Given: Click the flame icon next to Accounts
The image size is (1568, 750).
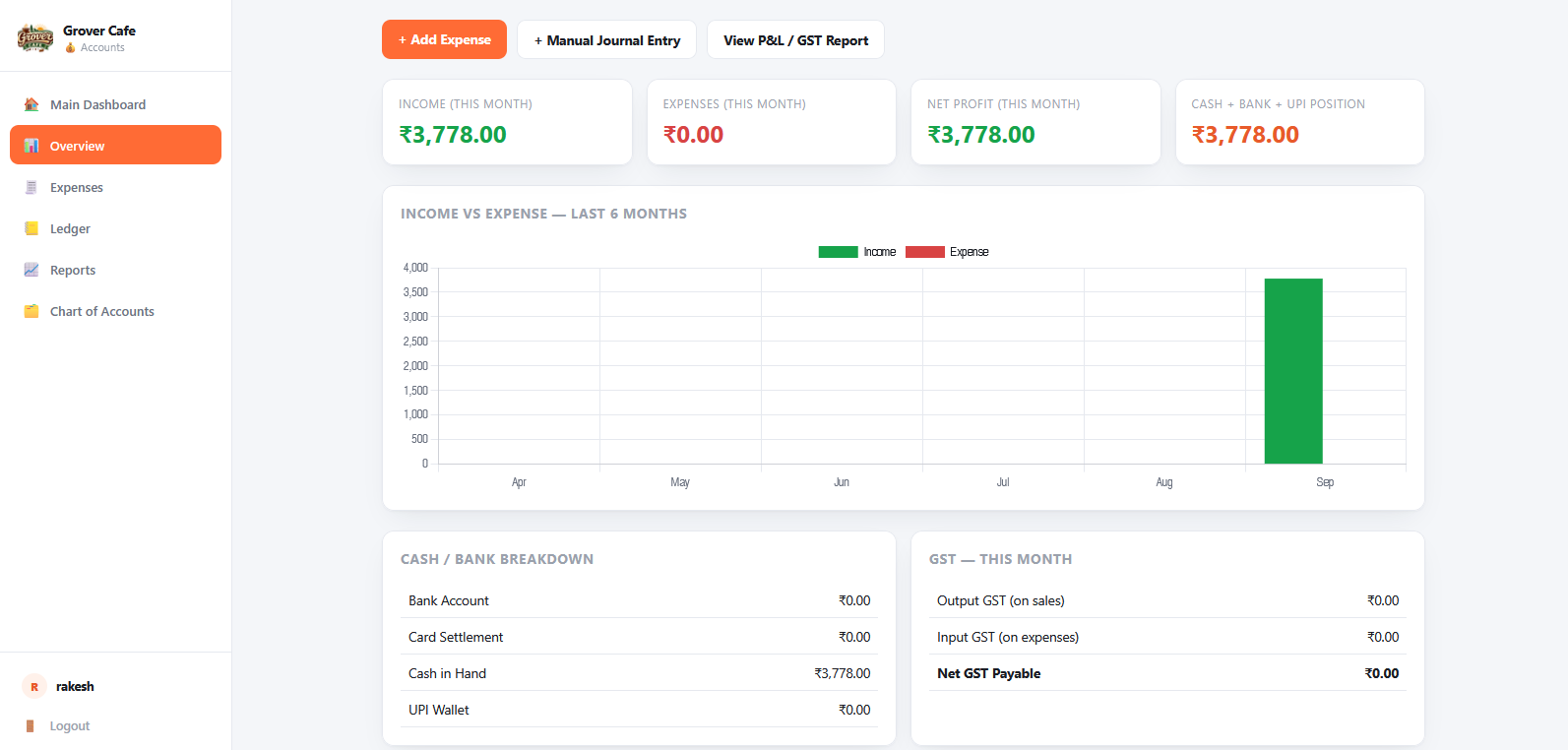Looking at the screenshot, I should click(70, 47).
